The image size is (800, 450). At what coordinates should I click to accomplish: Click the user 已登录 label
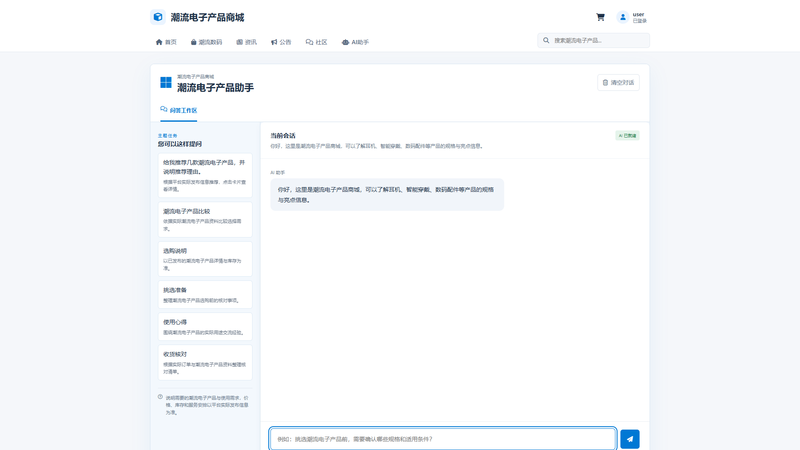click(639, 17)
